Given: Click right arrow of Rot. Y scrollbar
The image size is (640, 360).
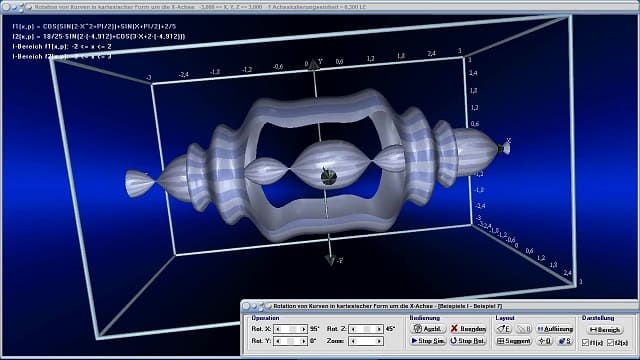Looking at the screenshot, I should (x=303, y=341).
